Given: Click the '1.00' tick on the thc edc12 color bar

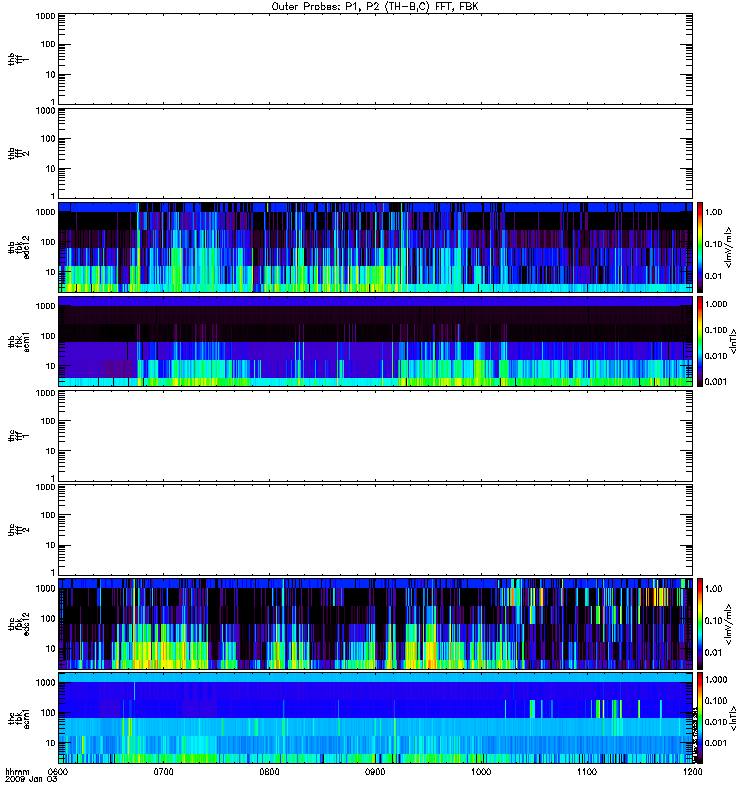Looking at the screenshot, I should [x=713, y=589].
